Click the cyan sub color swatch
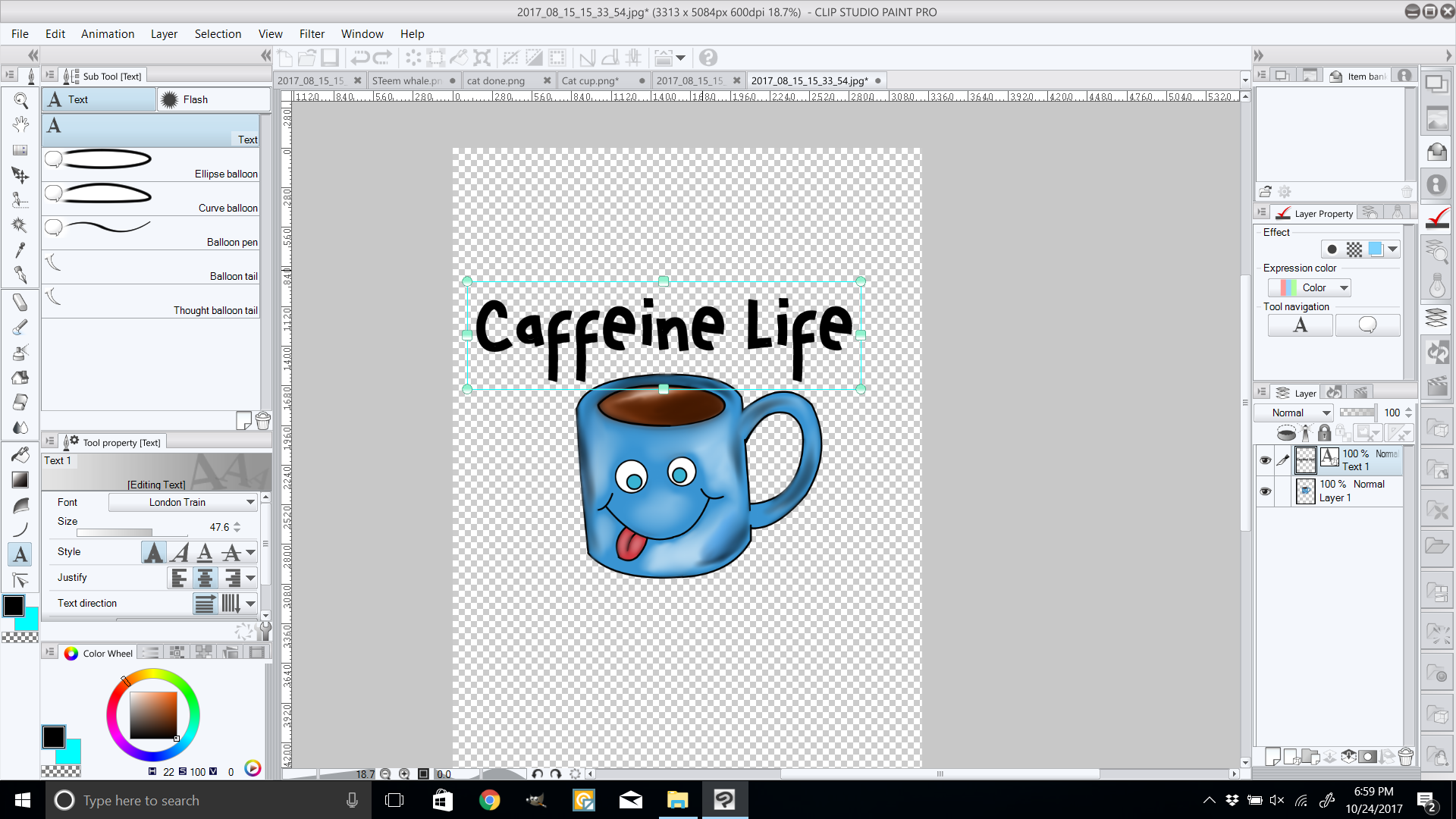 click(71, 754)
